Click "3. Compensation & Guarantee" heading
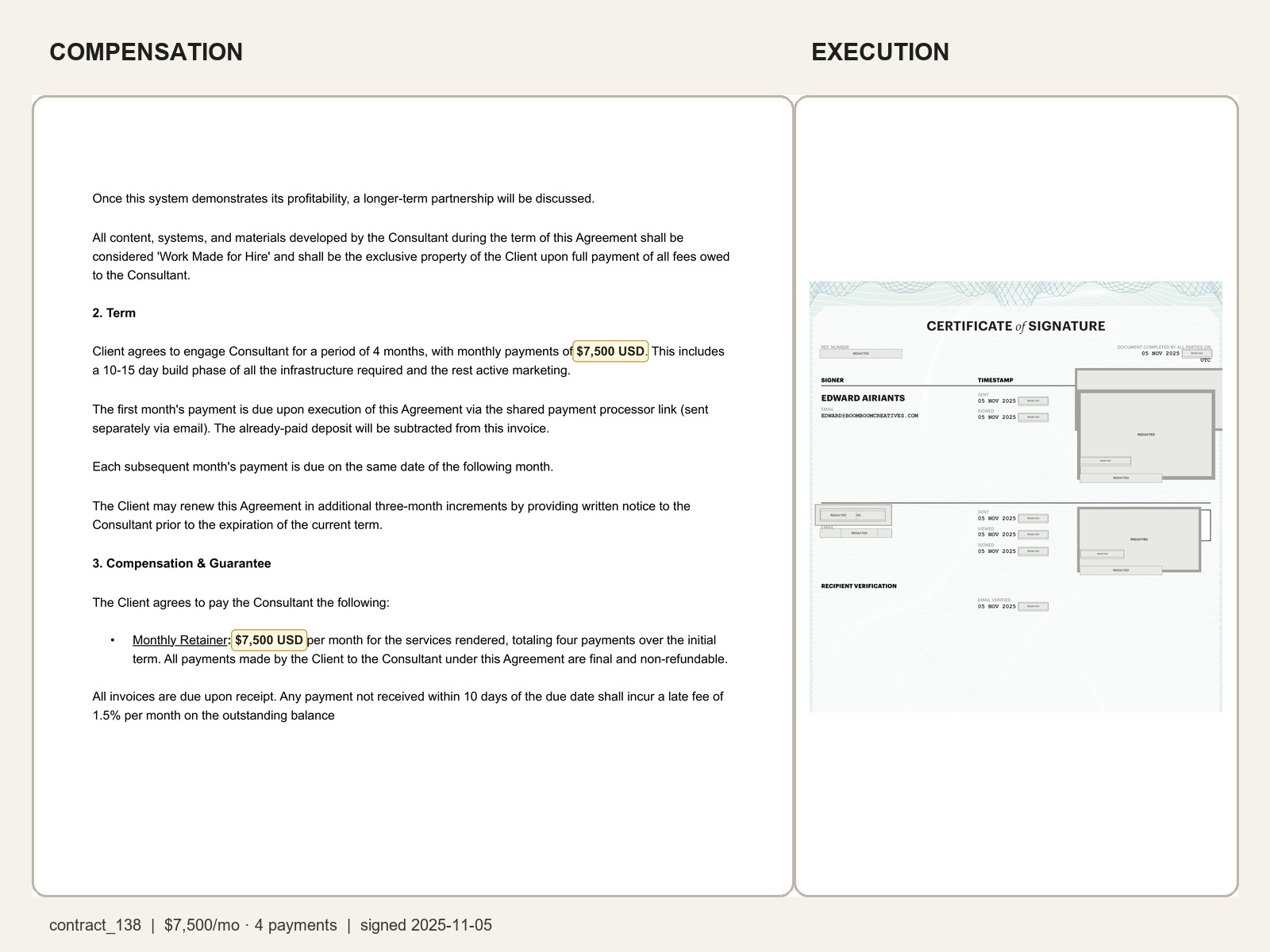1270x952 pixels. pos(182,563)
